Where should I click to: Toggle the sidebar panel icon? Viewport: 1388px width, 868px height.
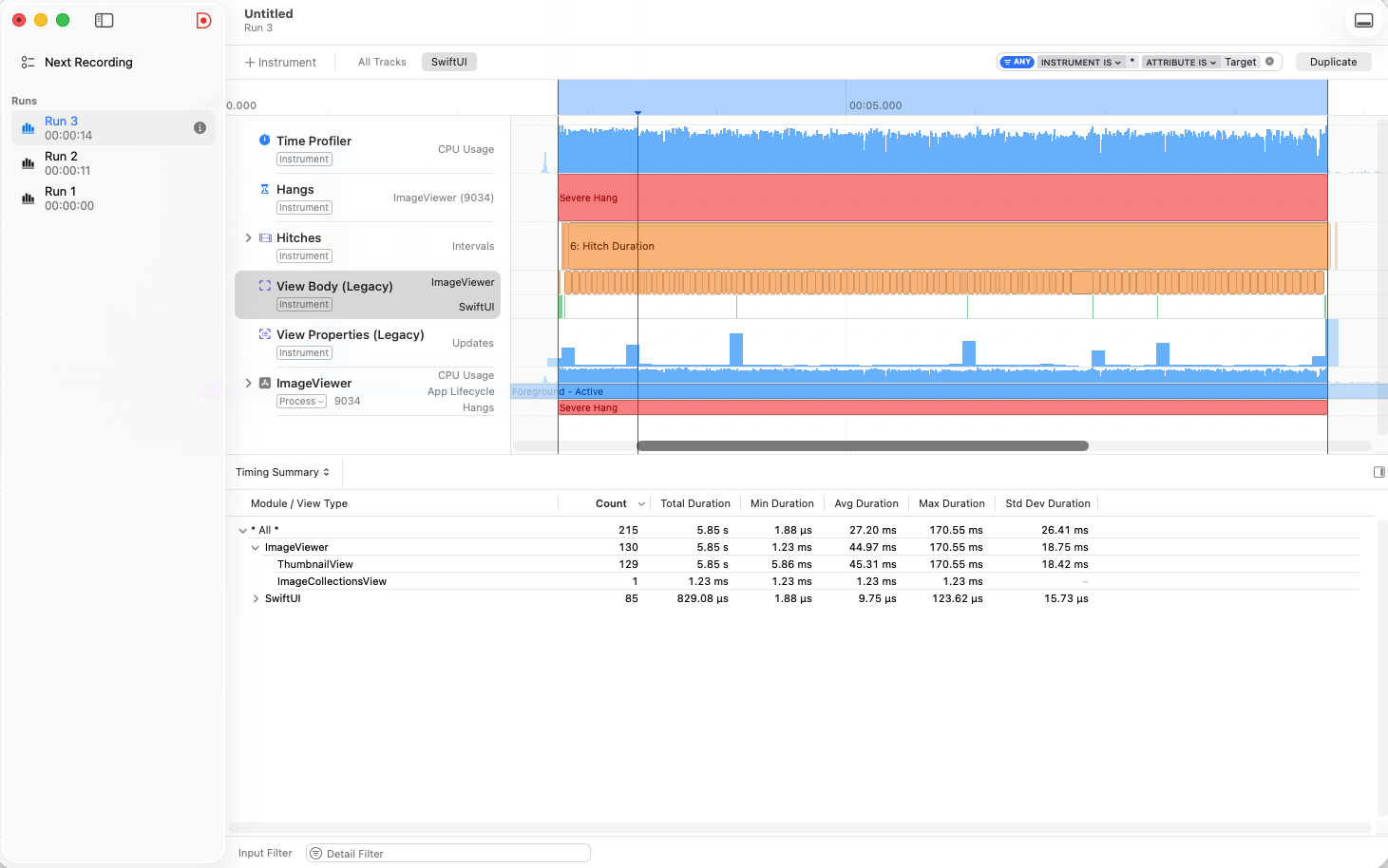click(105, 20)
